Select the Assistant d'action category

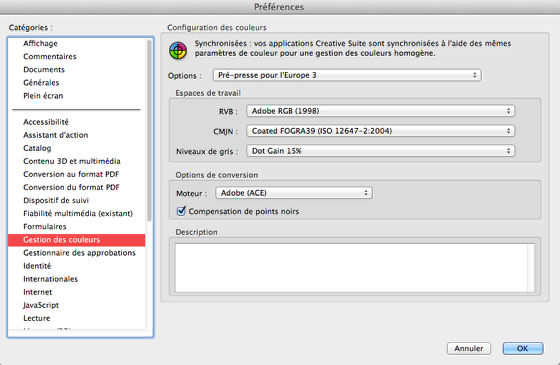pyautogui.click(x=76, y=135)
